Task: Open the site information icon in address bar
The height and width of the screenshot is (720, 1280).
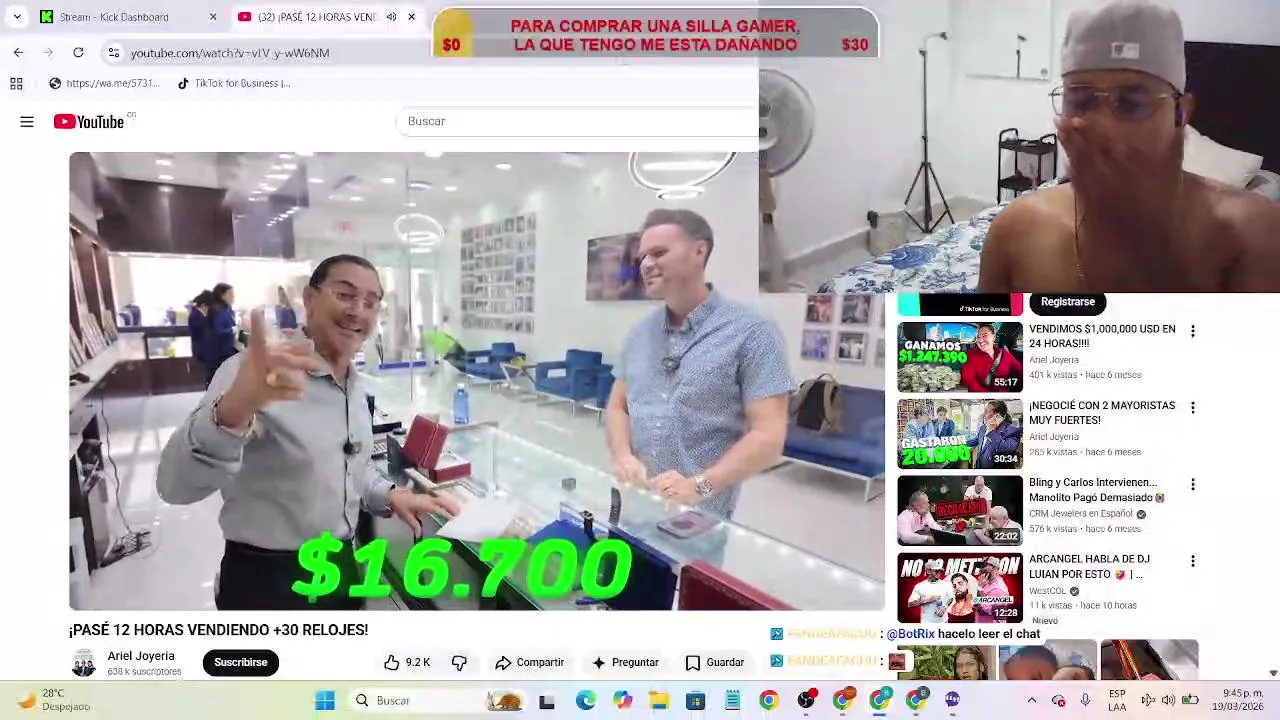Action: pyautogui.click(x=114, y=53)
